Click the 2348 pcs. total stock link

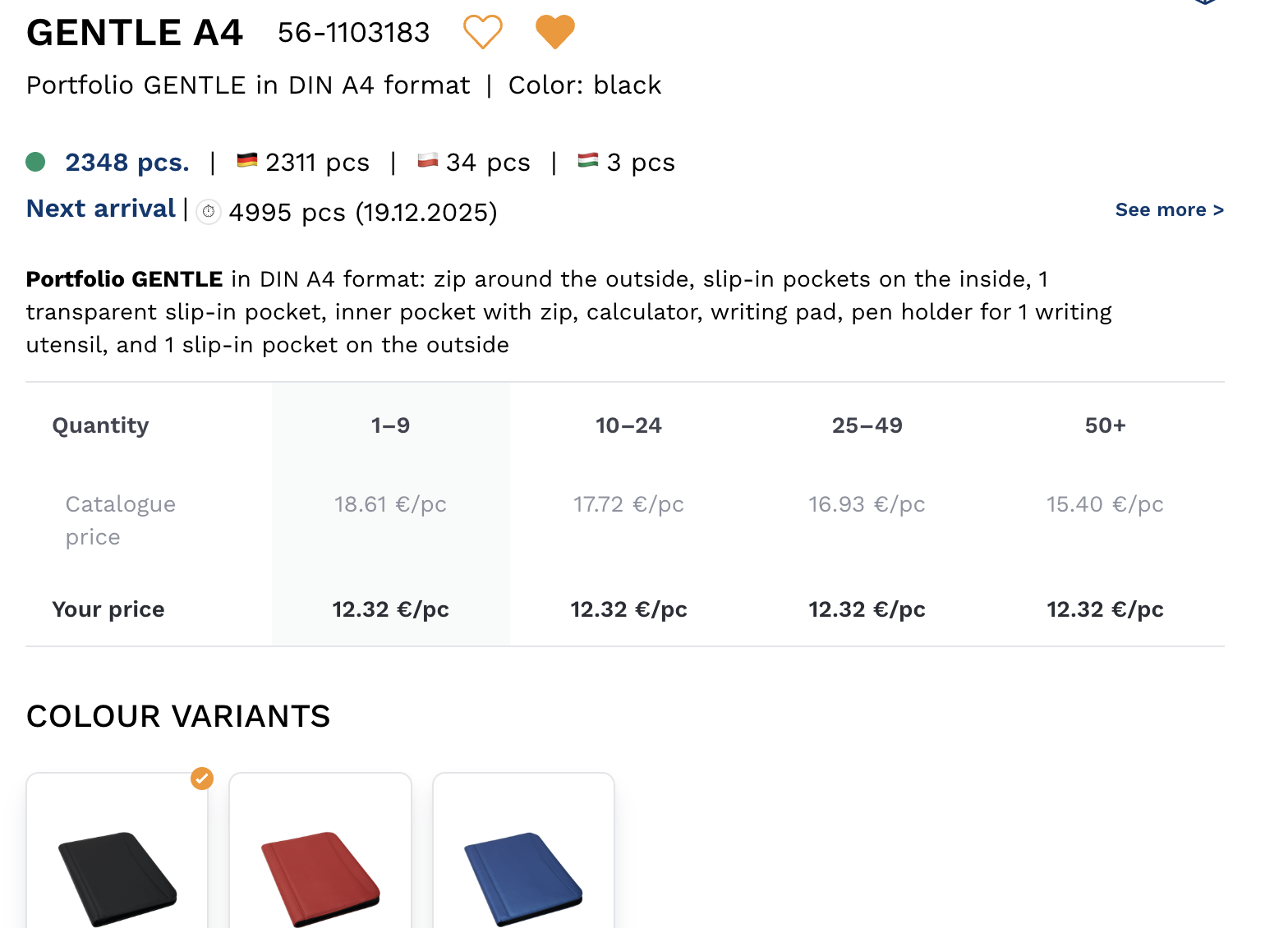point(127,163)
